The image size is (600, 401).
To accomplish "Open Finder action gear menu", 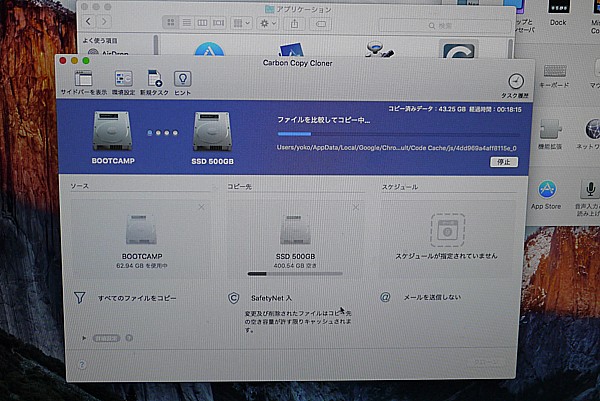I will click(x=267, y=24).
